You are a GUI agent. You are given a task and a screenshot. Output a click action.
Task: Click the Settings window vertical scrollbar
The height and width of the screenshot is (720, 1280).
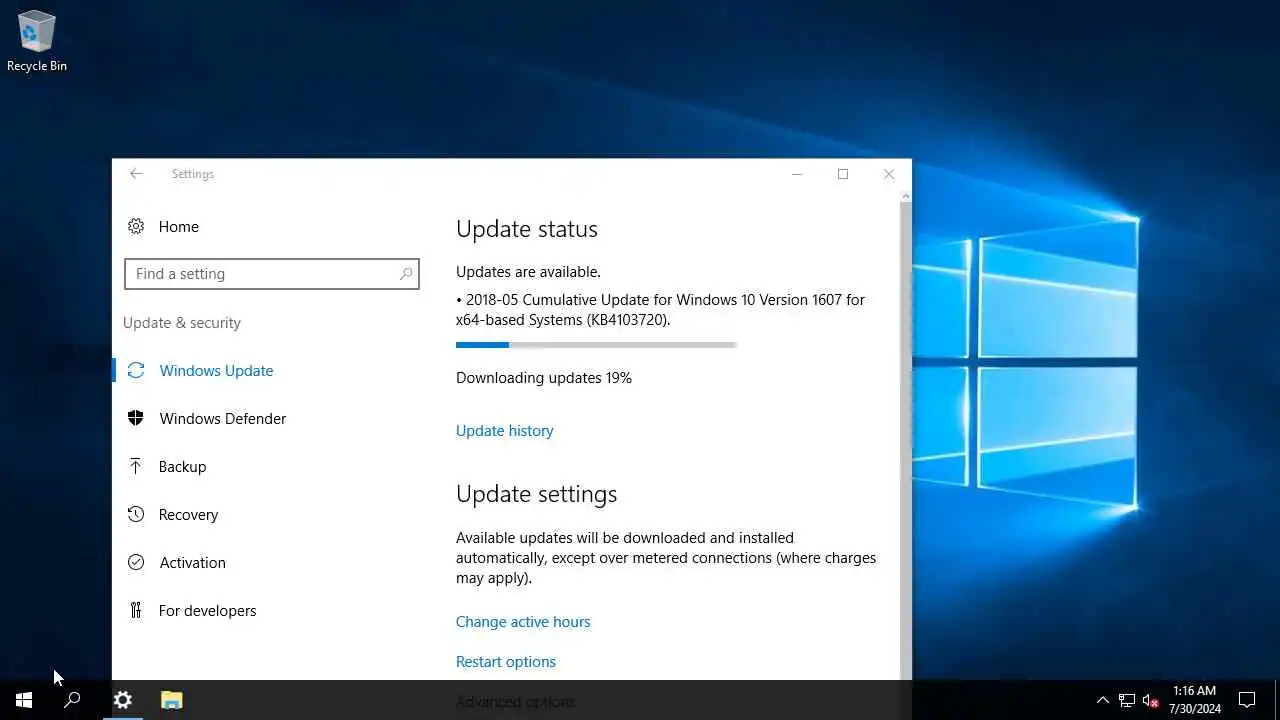[906, 435]
